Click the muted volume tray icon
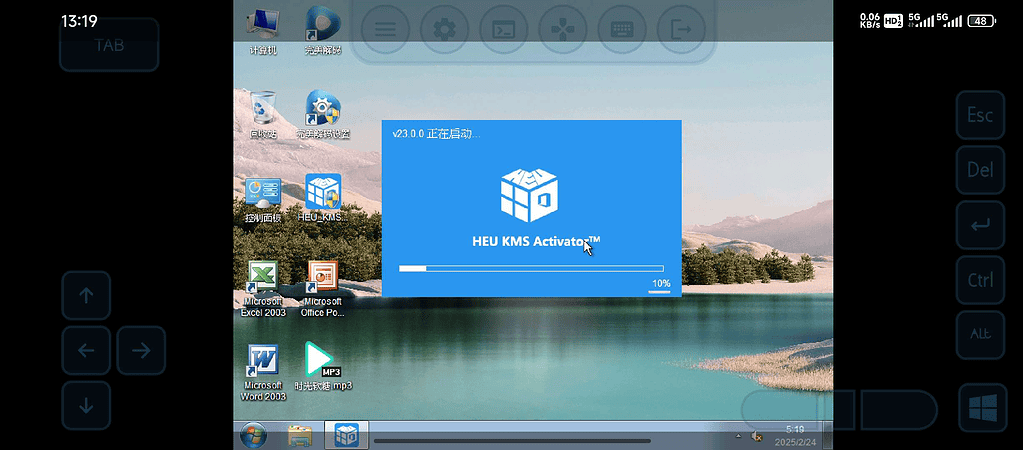Viewport: 1023px width, 450px height. pos(757,436)
